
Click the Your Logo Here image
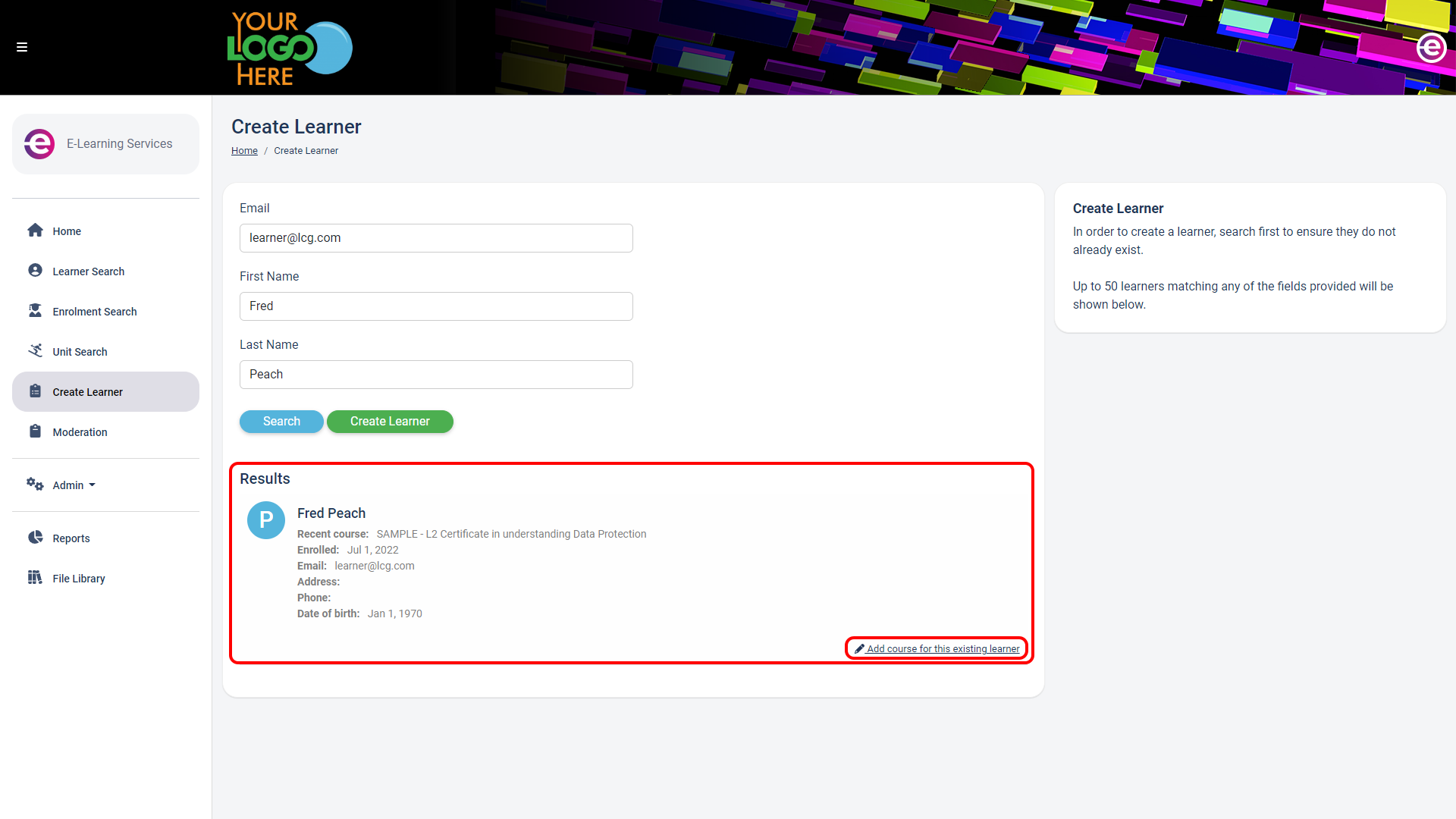290,48
